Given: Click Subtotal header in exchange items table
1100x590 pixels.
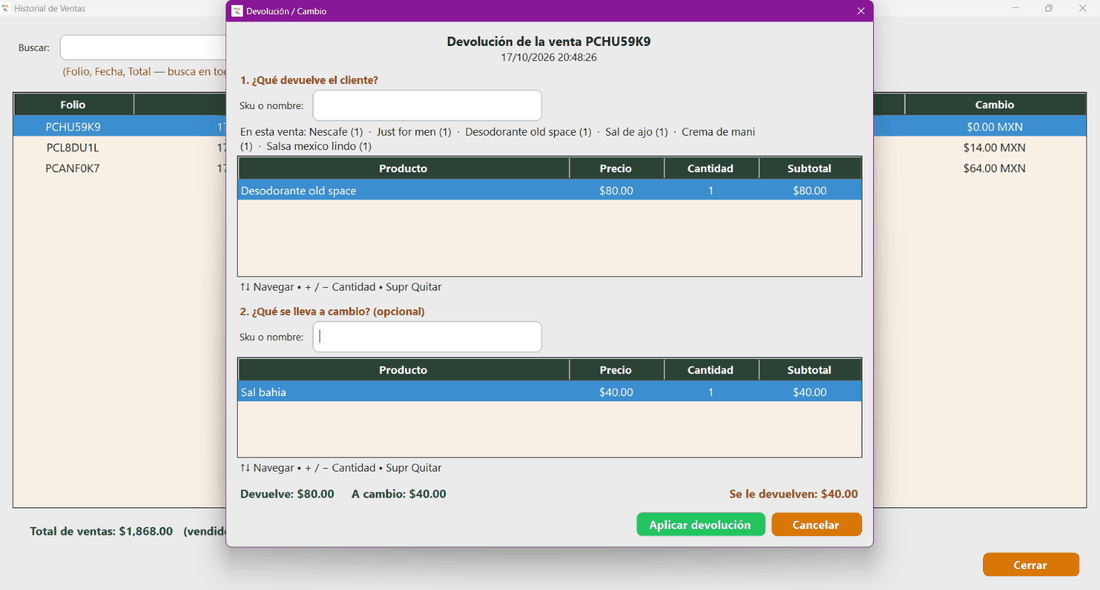Looking at the screenshot, I should click(x=810, y=370).
